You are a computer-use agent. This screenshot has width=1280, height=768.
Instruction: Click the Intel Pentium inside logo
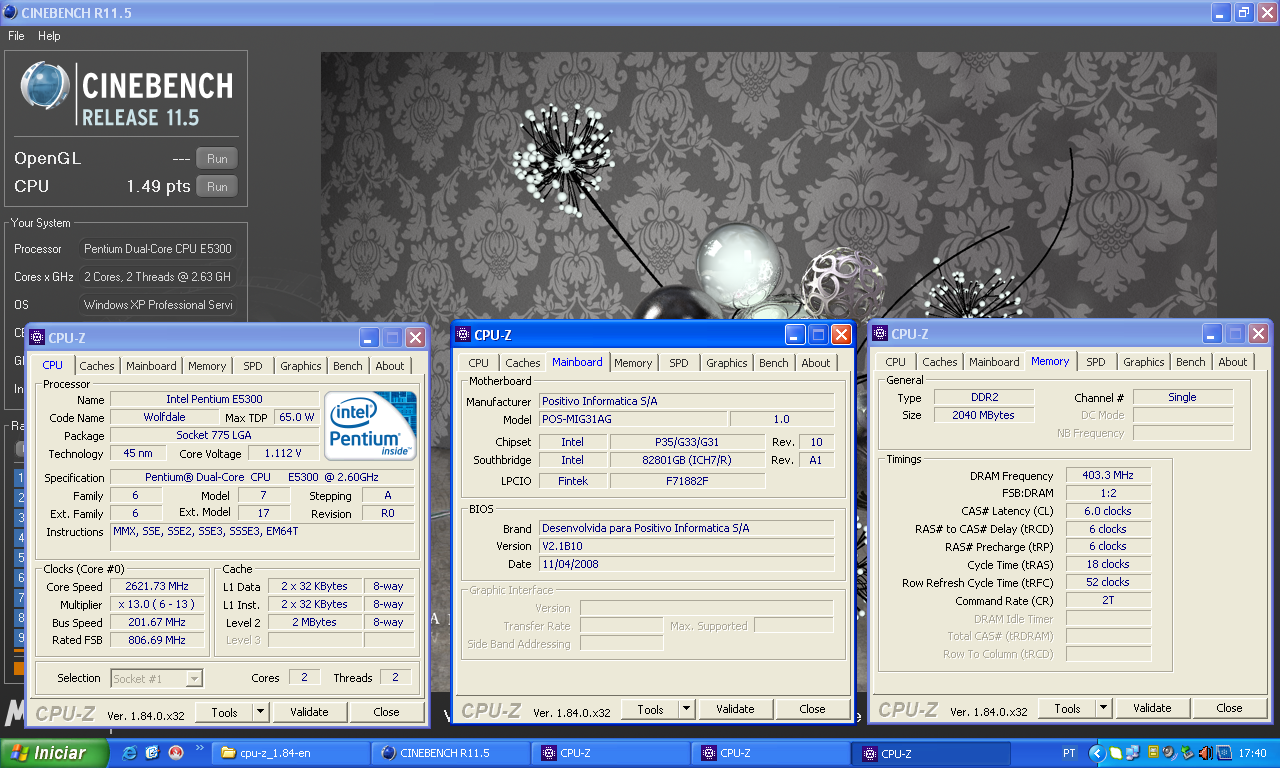click(x=371, y=425)
